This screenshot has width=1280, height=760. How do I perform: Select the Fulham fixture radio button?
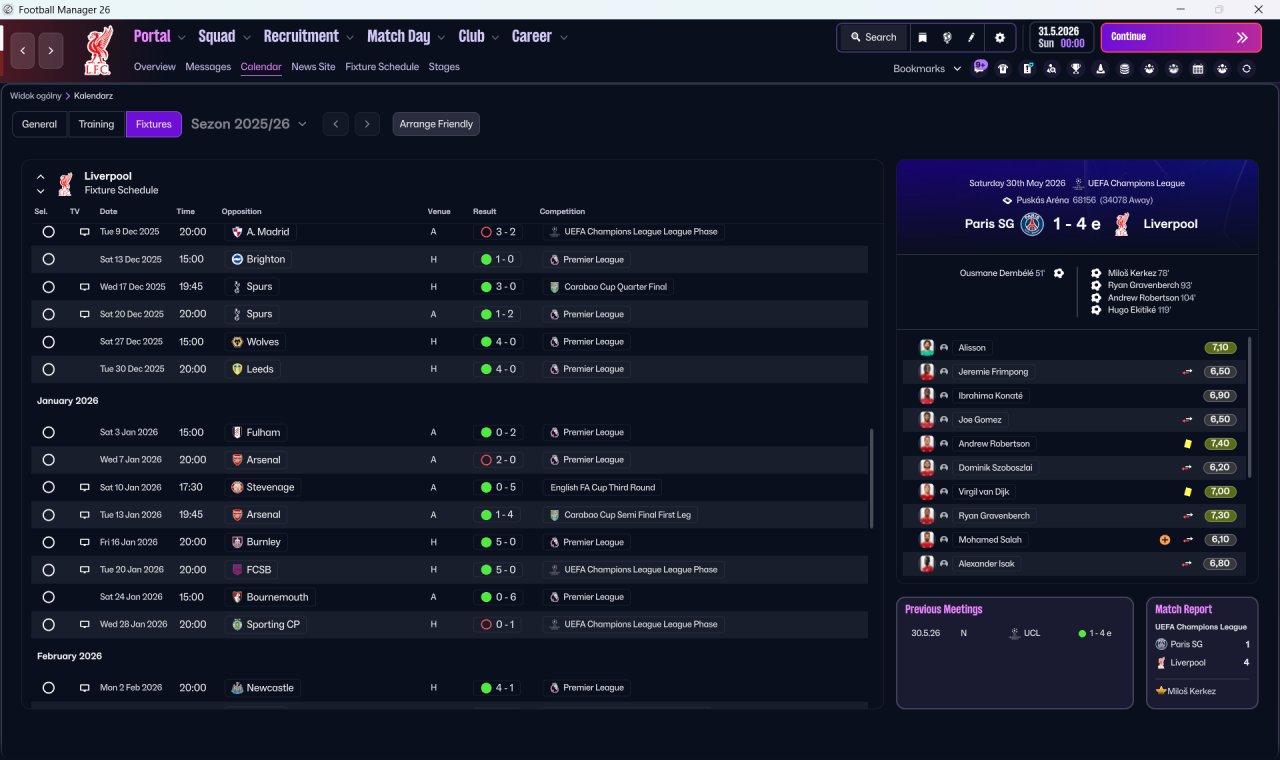pyautogui.click(x=48, y=433)
